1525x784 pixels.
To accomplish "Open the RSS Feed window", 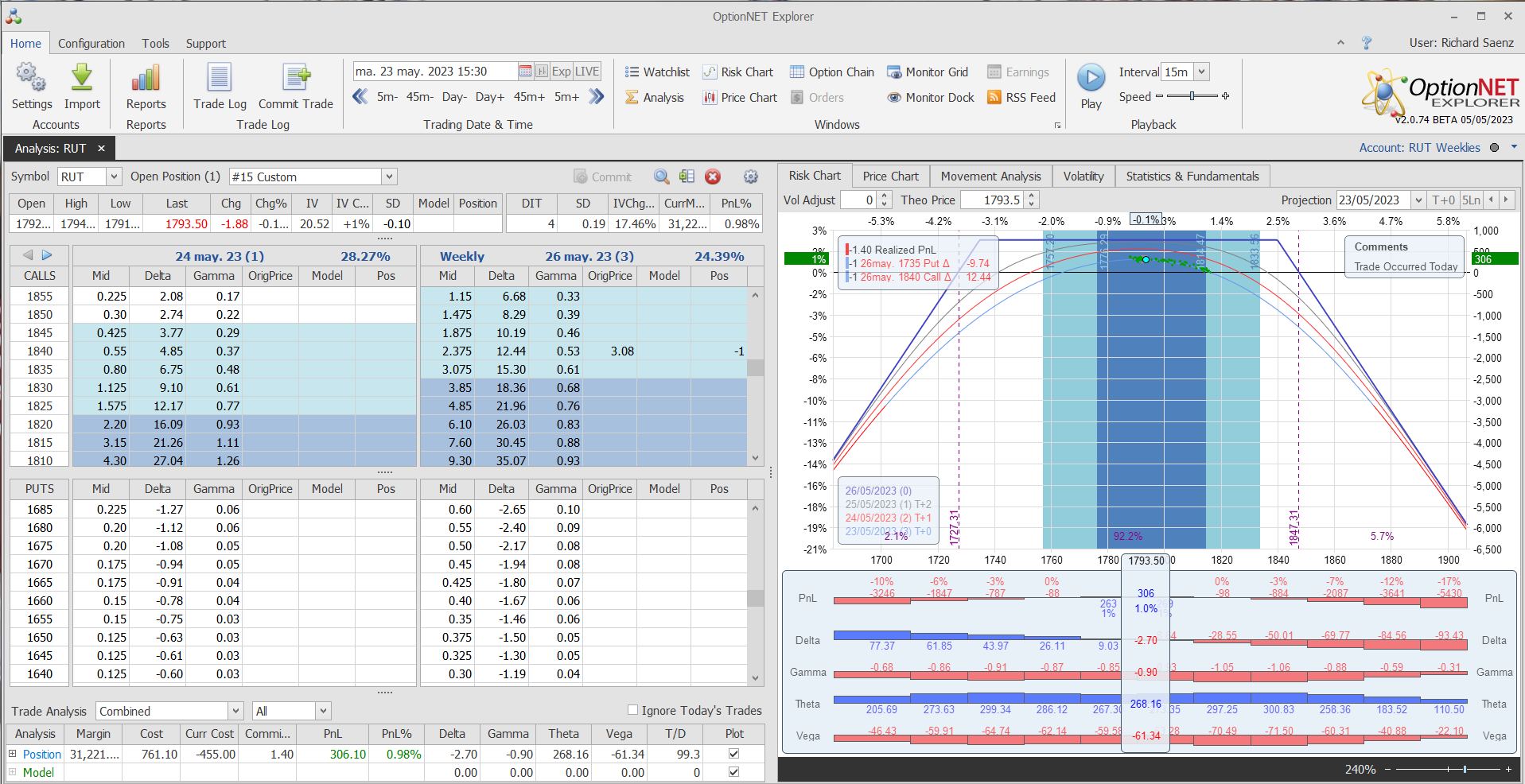I will [1021, 97].
